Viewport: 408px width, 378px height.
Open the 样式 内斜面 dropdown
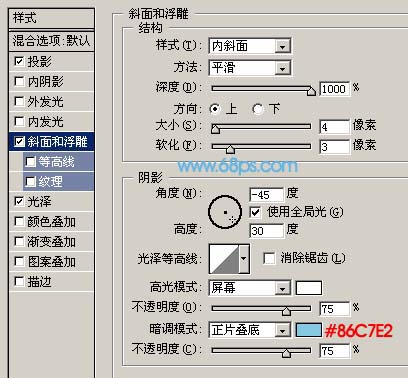282,46
